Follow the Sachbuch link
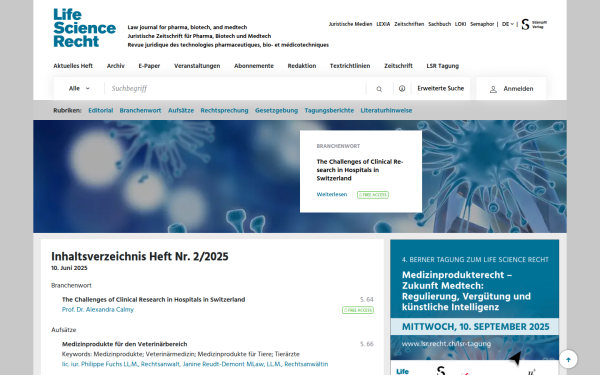 tap(439, 24)
